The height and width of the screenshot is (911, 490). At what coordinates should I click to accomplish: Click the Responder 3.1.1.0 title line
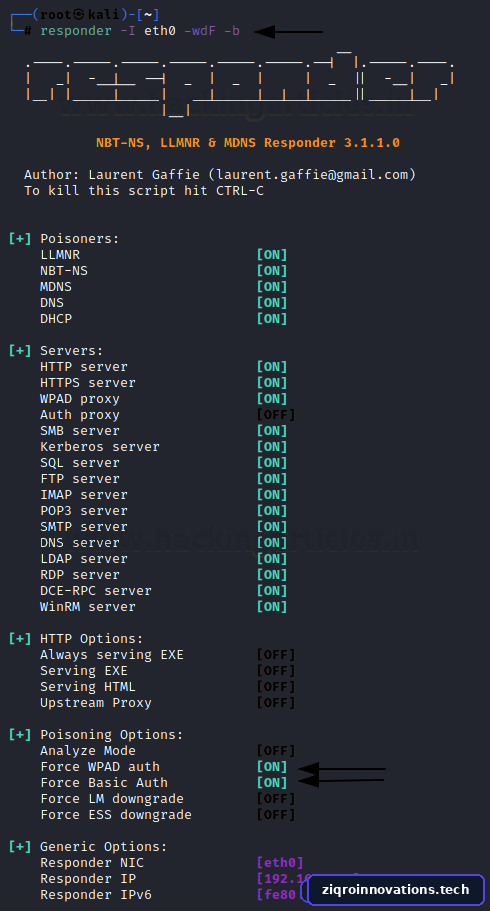248,143
